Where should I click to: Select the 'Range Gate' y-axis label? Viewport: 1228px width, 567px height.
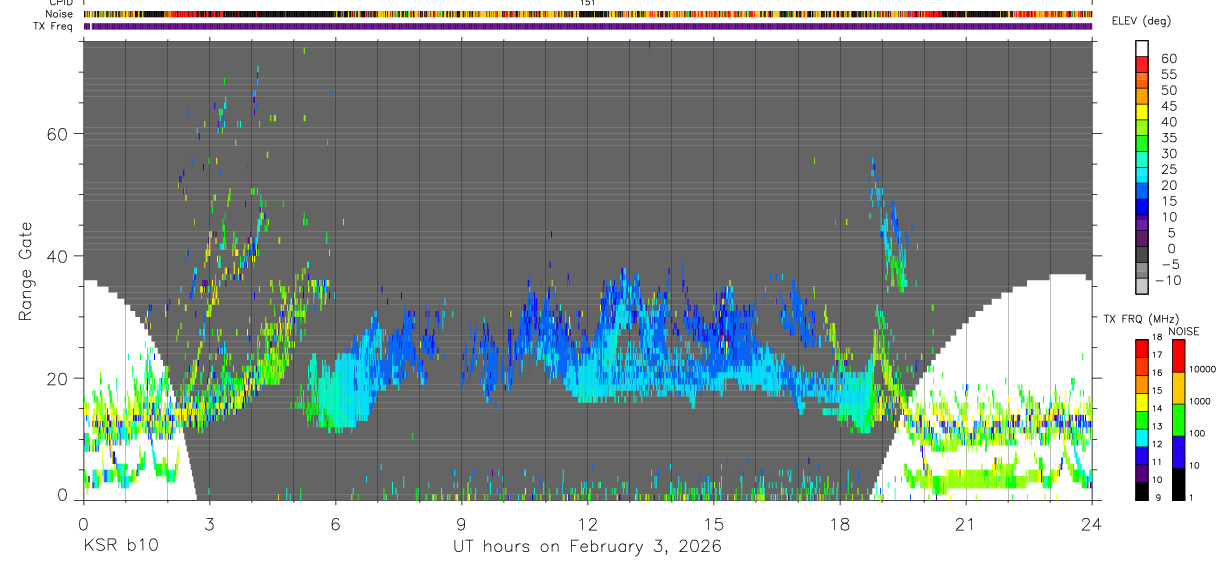(x=27, y=269)
